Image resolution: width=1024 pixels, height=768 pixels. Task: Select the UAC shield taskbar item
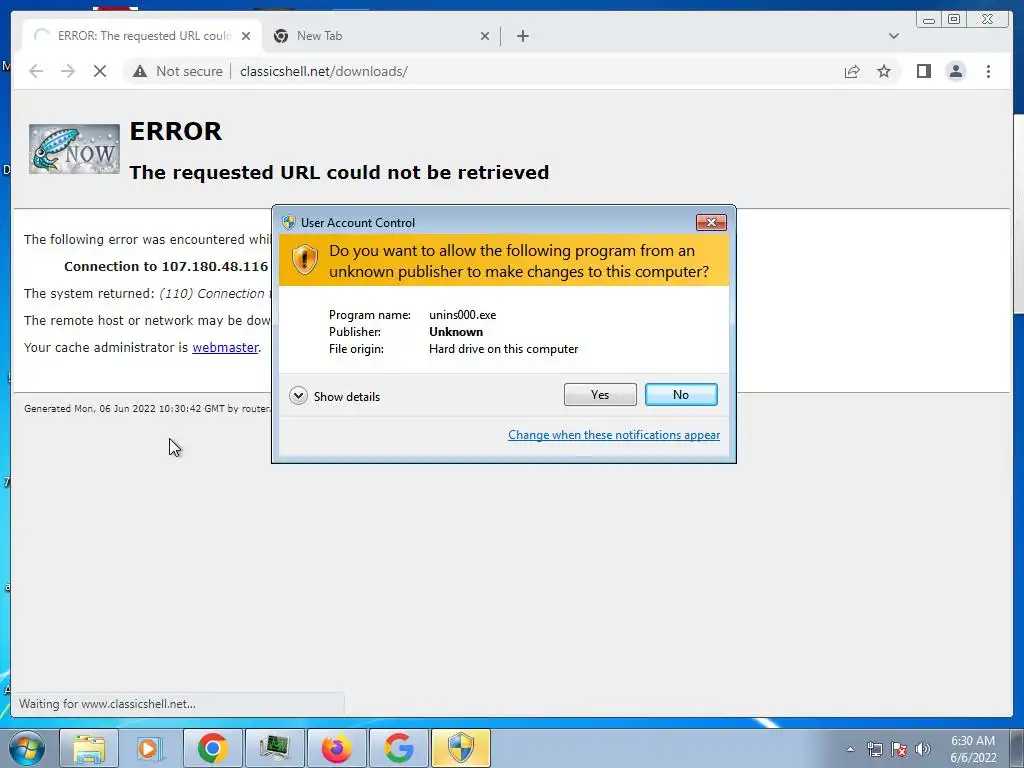coord(460,748)
